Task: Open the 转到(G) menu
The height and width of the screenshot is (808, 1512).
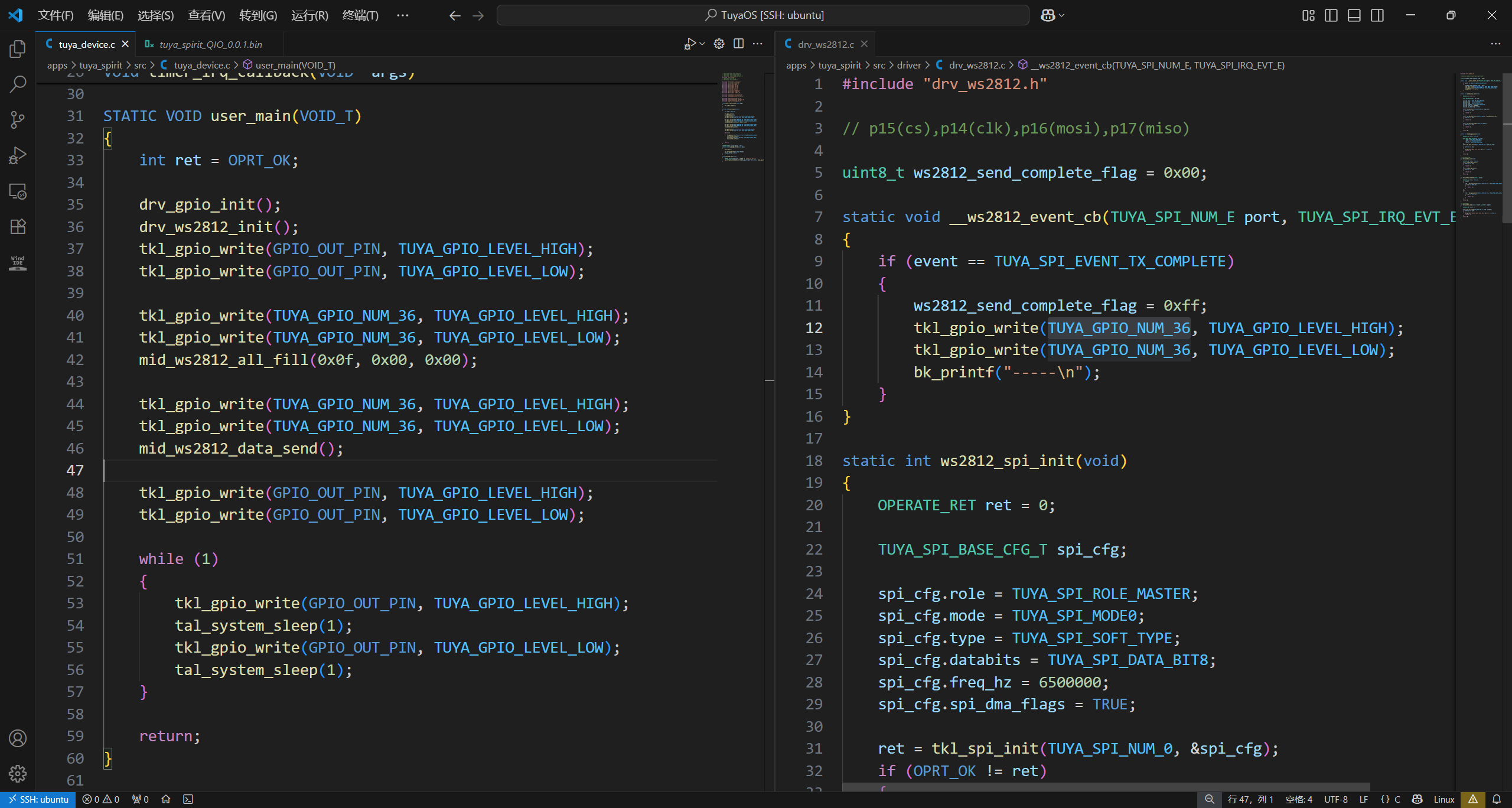Action: click(258, 16)
